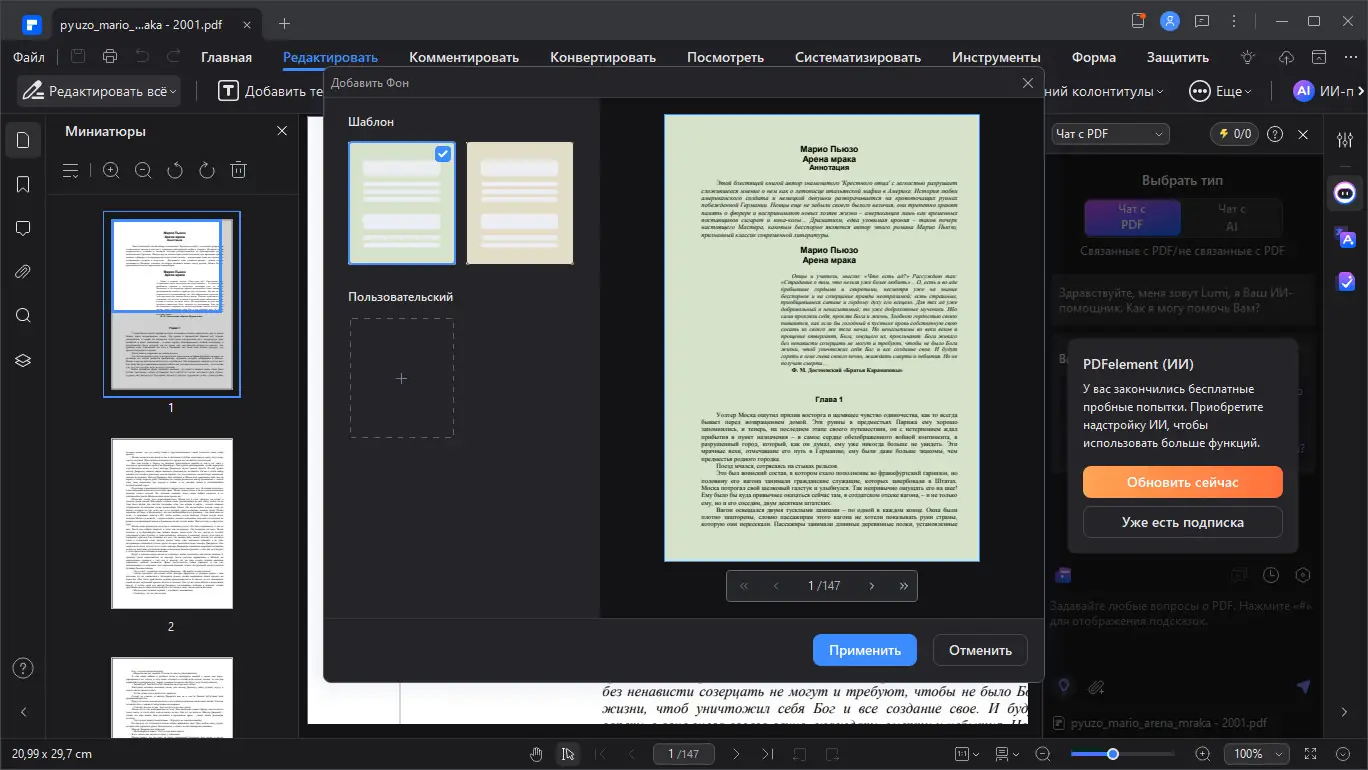Adjust the zoom slider in status bar
Image resolution: width=1368 pixels, height=770 pixels.
[1112, 753]
